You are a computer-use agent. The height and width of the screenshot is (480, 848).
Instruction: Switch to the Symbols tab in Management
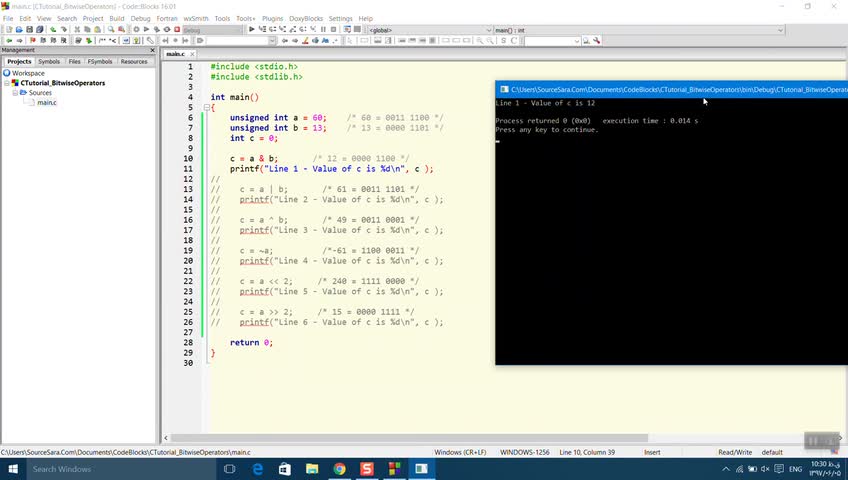49,61
